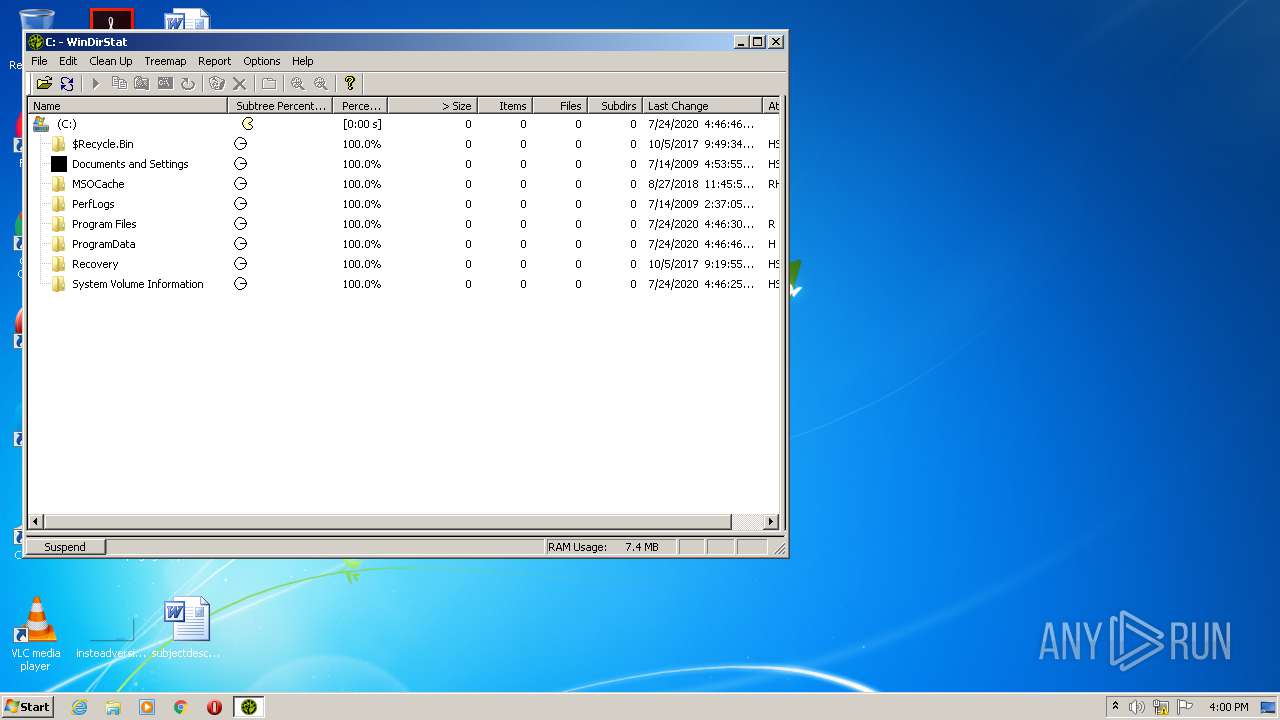Sort by the Subdirs column header

[x=615, y=106]
